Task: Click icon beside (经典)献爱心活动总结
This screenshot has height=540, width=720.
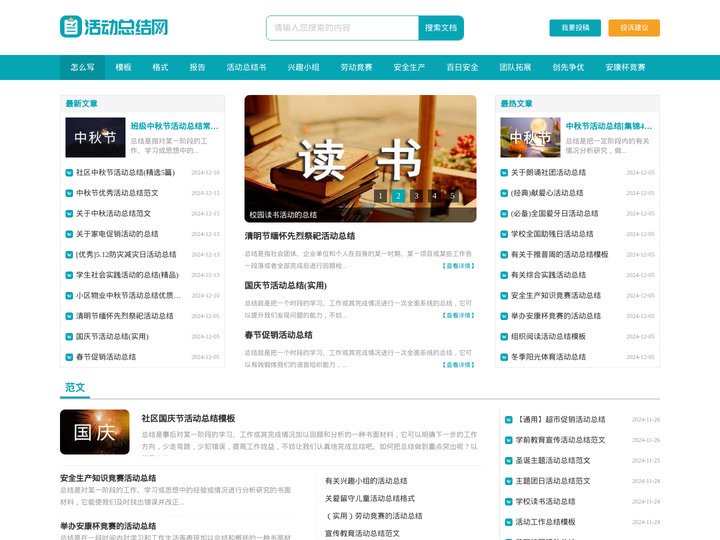Action: (x=504, y=193)
